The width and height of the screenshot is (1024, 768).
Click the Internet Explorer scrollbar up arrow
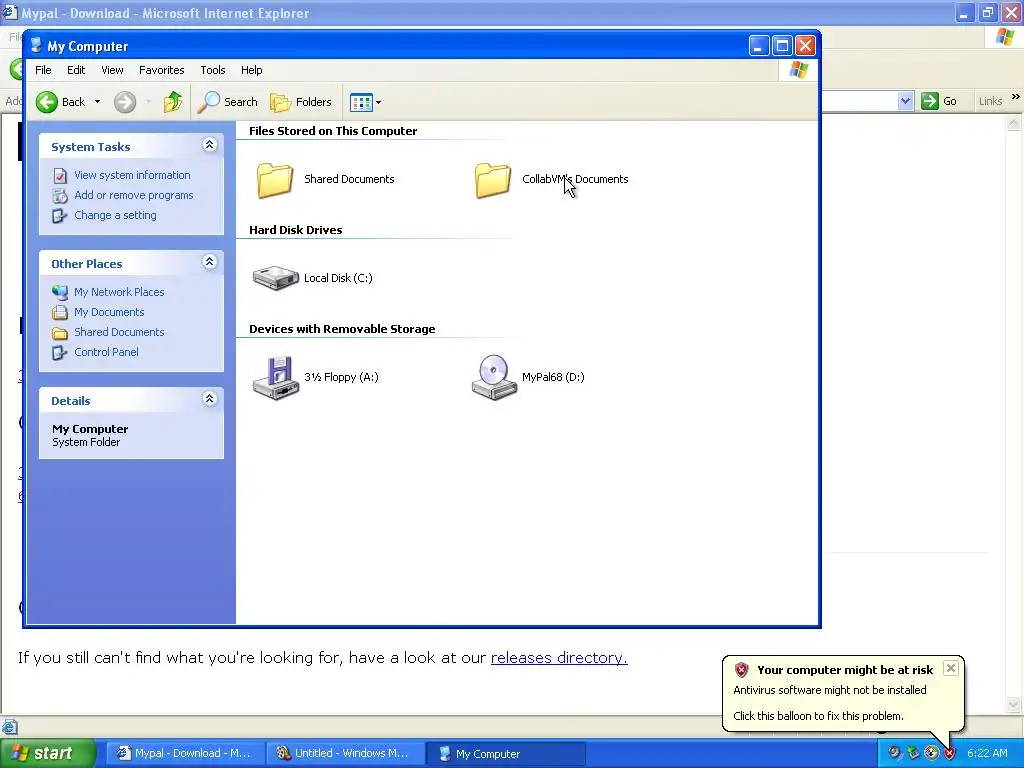click(1014, 123)
